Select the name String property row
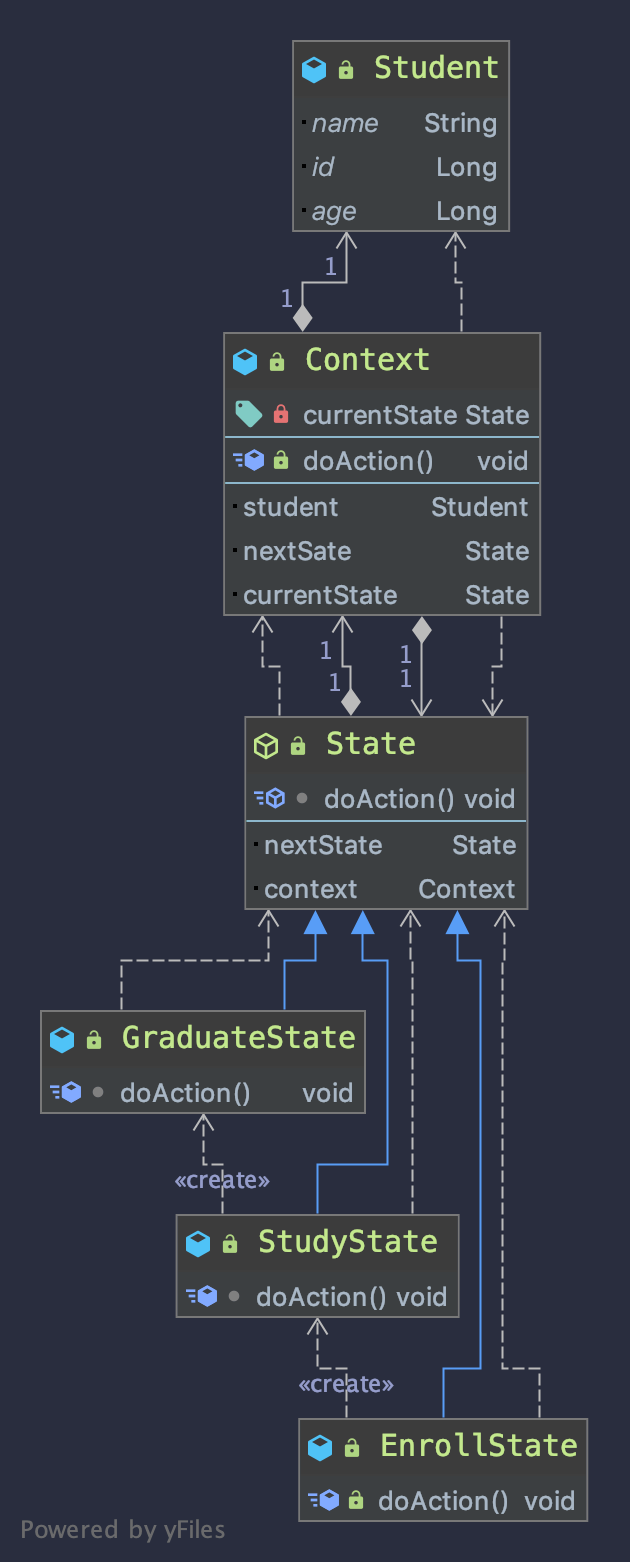Viewport: 630px width, 1562px height. click(401, 123)
